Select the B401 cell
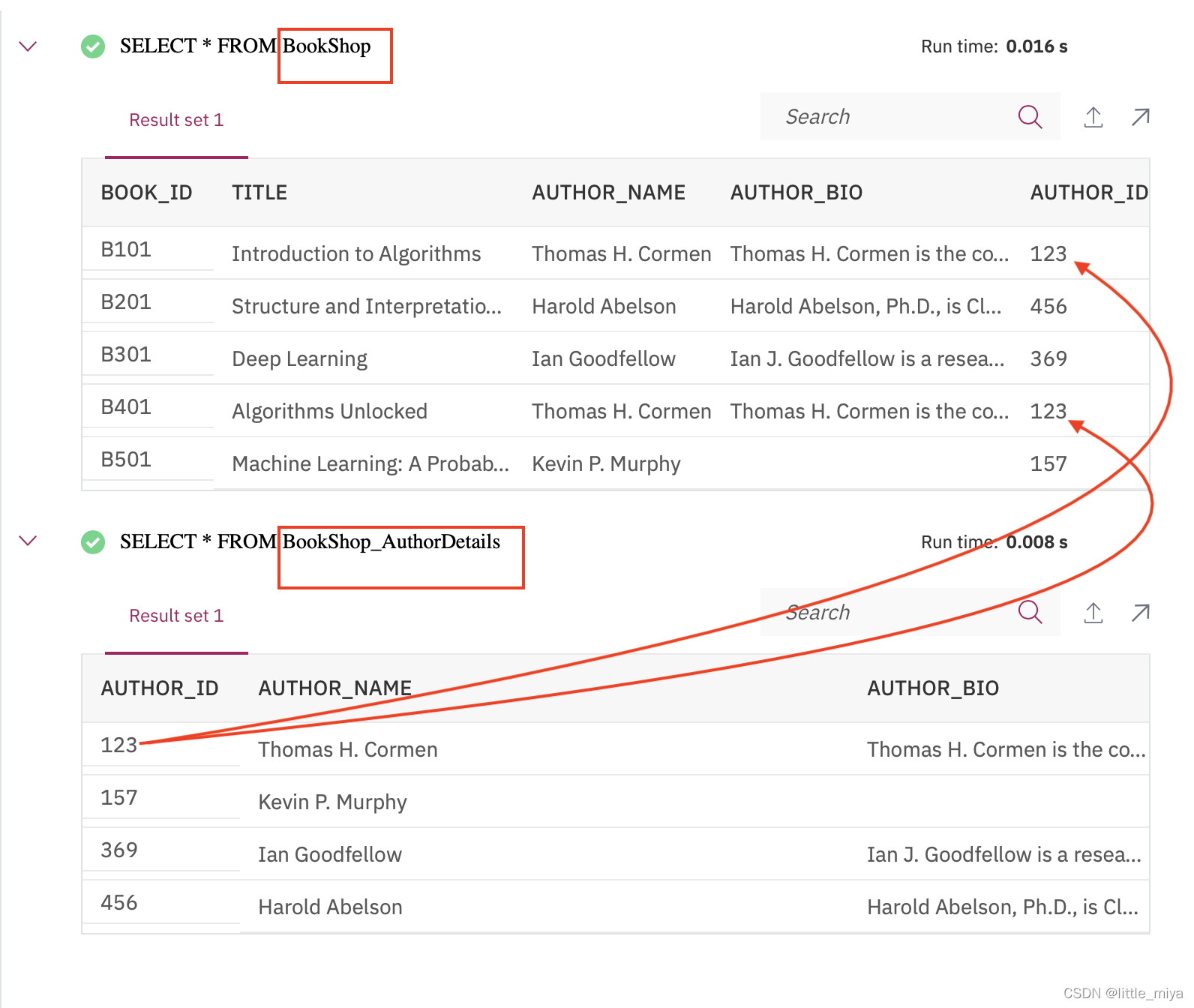 tap(126, 406)
